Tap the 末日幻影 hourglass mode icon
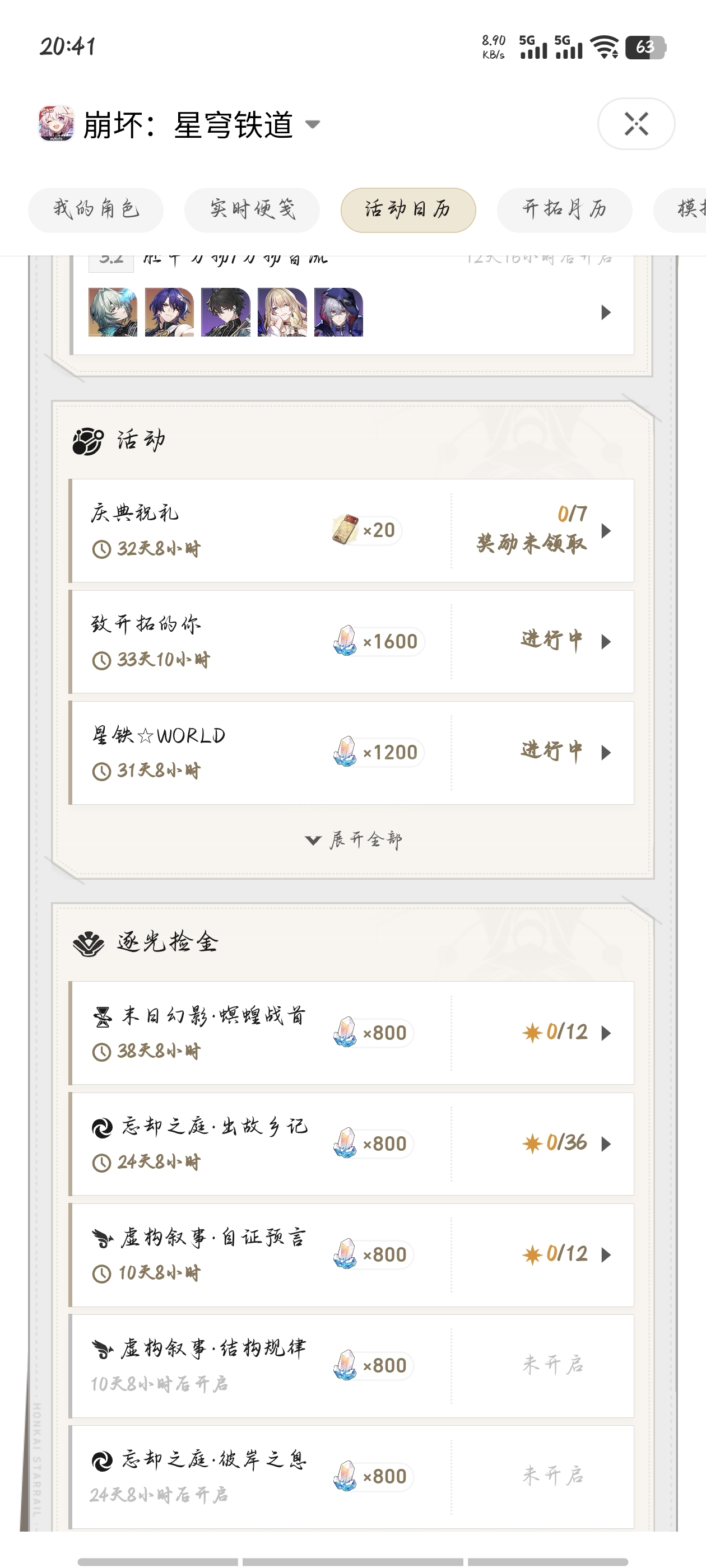This screenshot has width=706, height=1568. pyautogui.click(x=103, y=1016)
